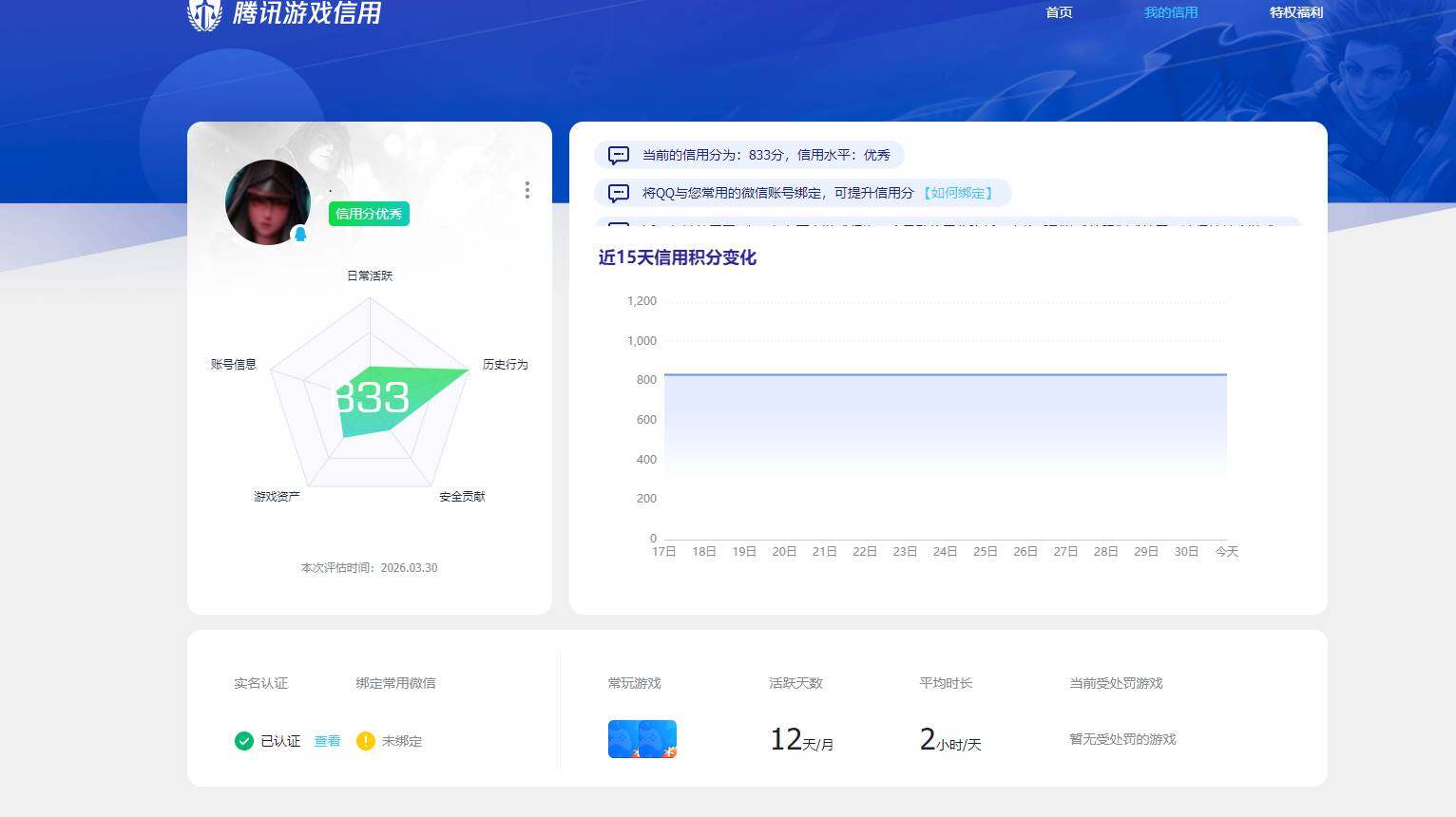Click the 1,200 y-axis value

[642, 301]
